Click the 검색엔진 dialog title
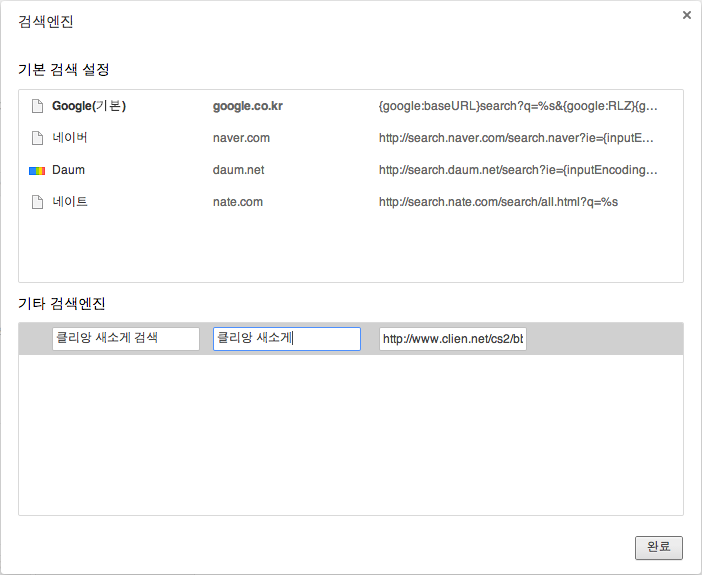Image resolution: width=702 pixels, height=575 pixels. tap(46, 21)
